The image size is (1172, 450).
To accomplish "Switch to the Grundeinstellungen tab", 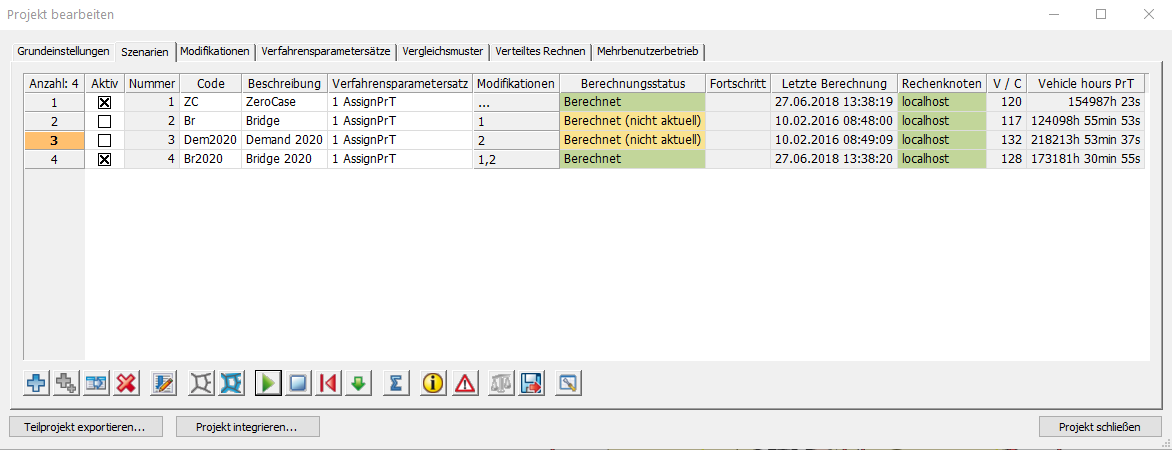I will coord(63,51).
